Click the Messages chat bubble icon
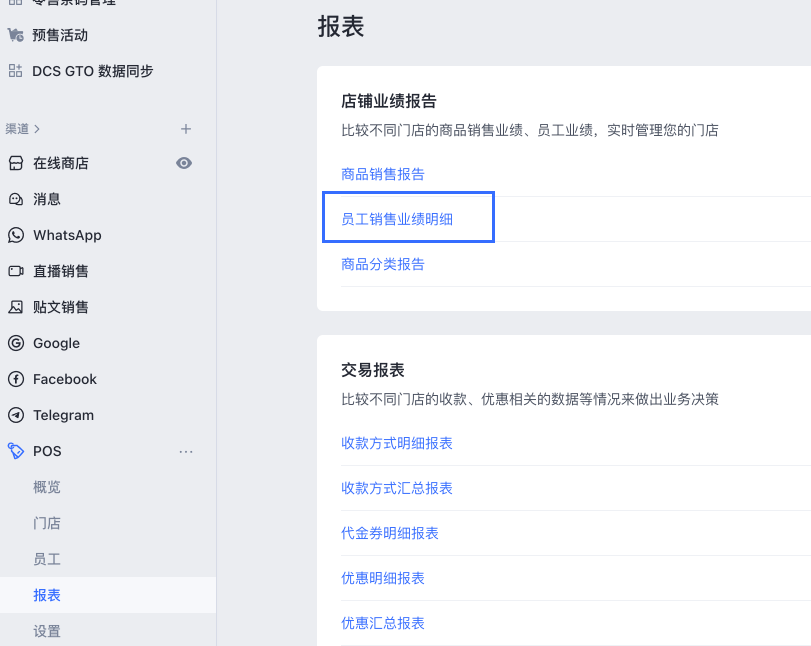Image resolution: width=811 pixels, height=646 pixels. point(15,199)
